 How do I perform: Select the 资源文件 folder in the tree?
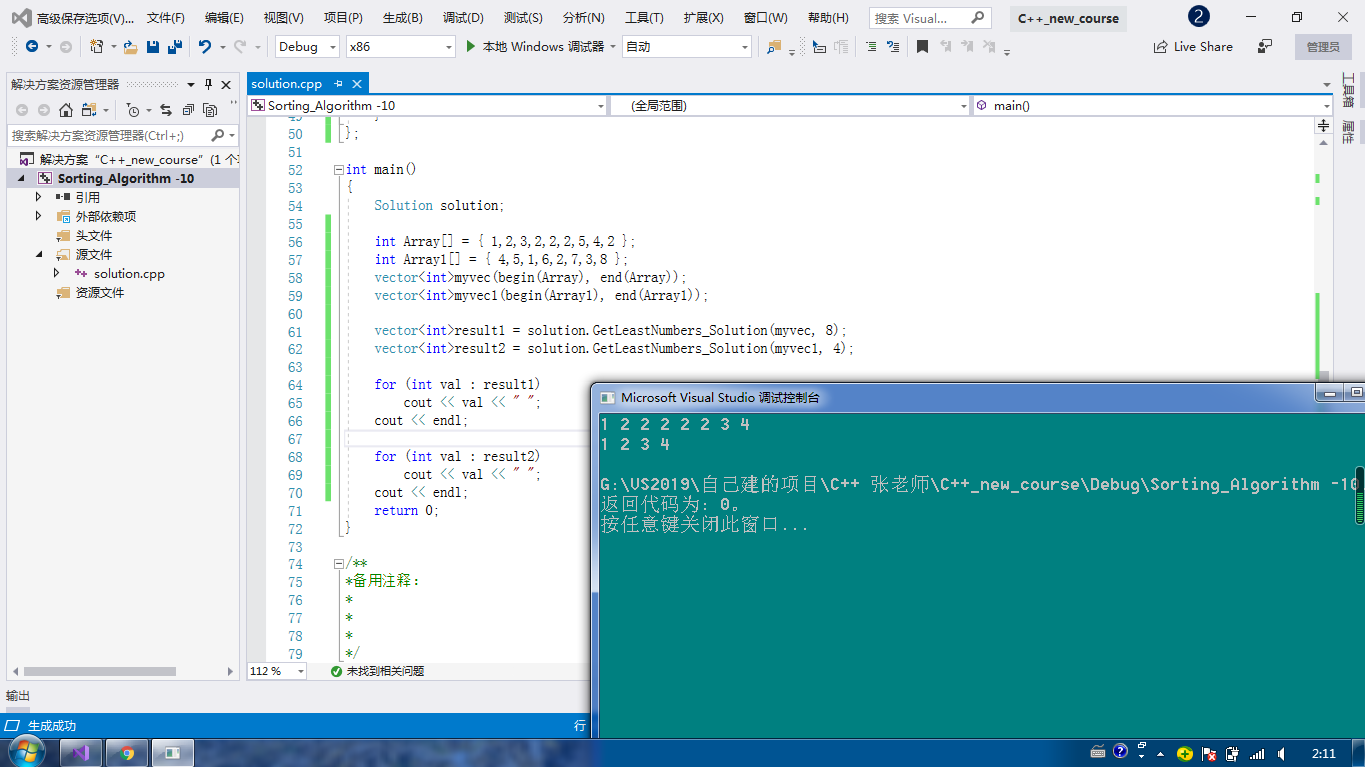[100, 292]
